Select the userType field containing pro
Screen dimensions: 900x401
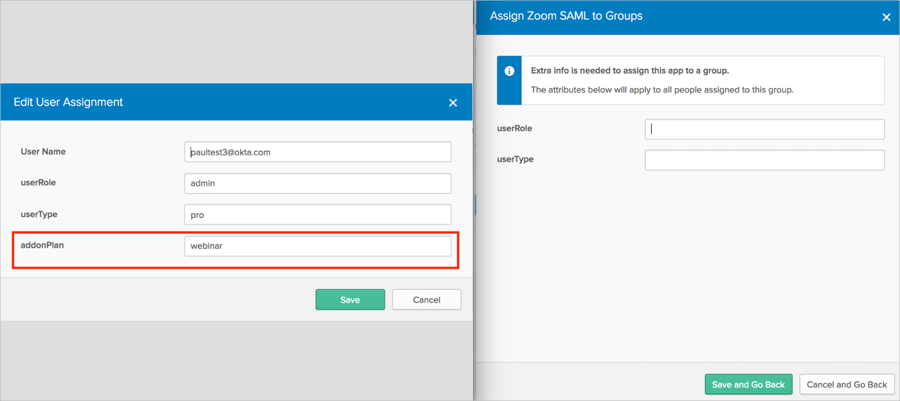[317, 215]
